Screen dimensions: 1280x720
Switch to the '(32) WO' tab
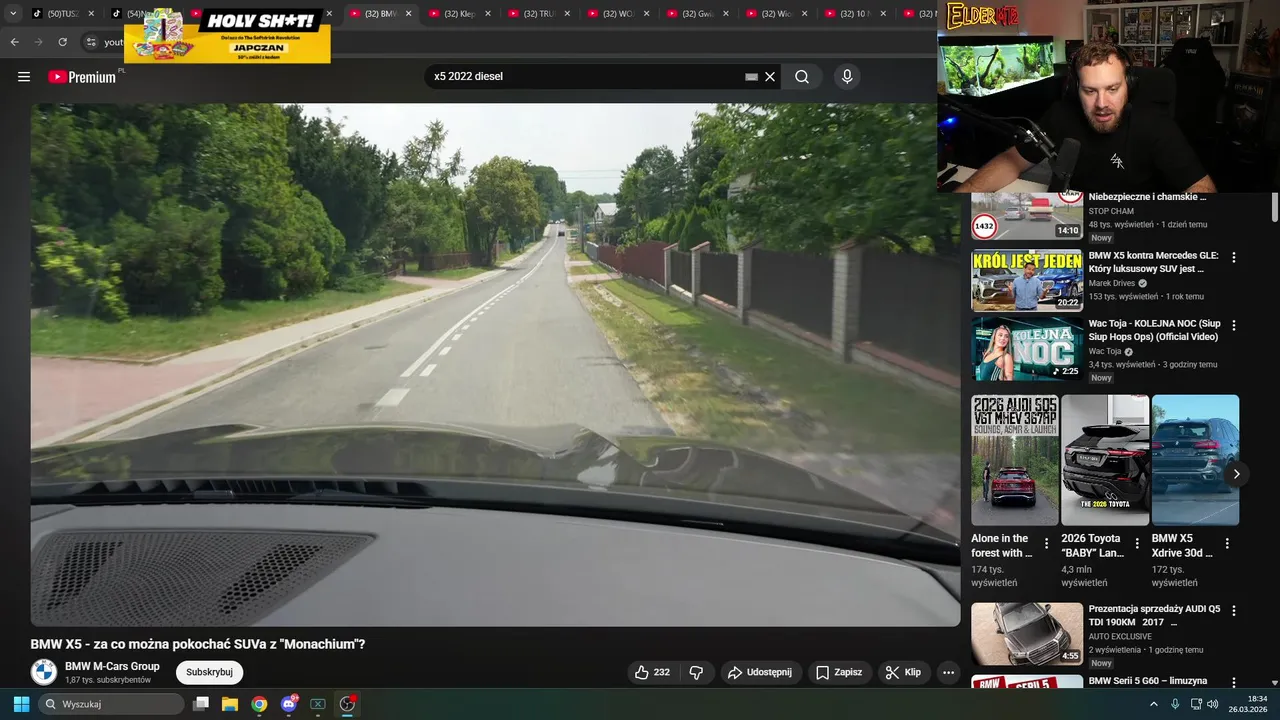618,14
